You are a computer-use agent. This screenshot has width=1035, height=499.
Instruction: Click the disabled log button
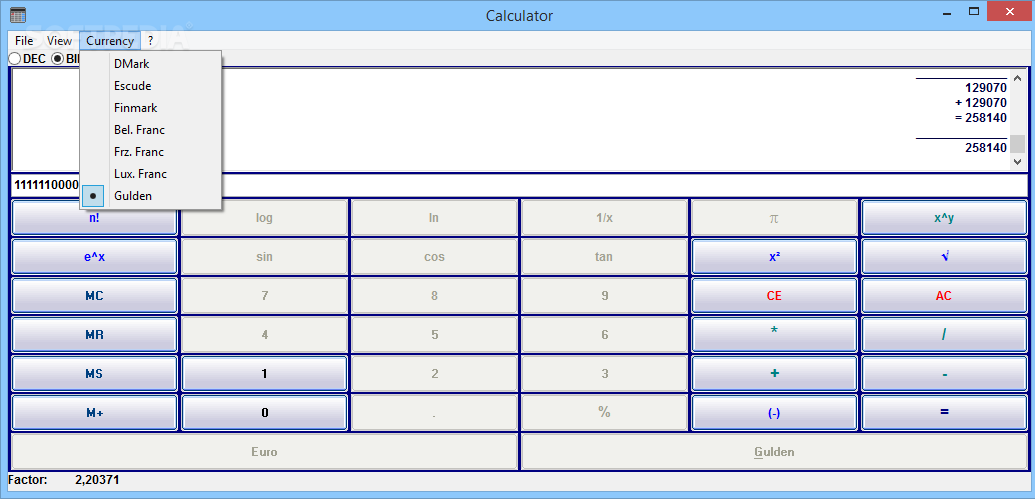(x=264, y=217)
